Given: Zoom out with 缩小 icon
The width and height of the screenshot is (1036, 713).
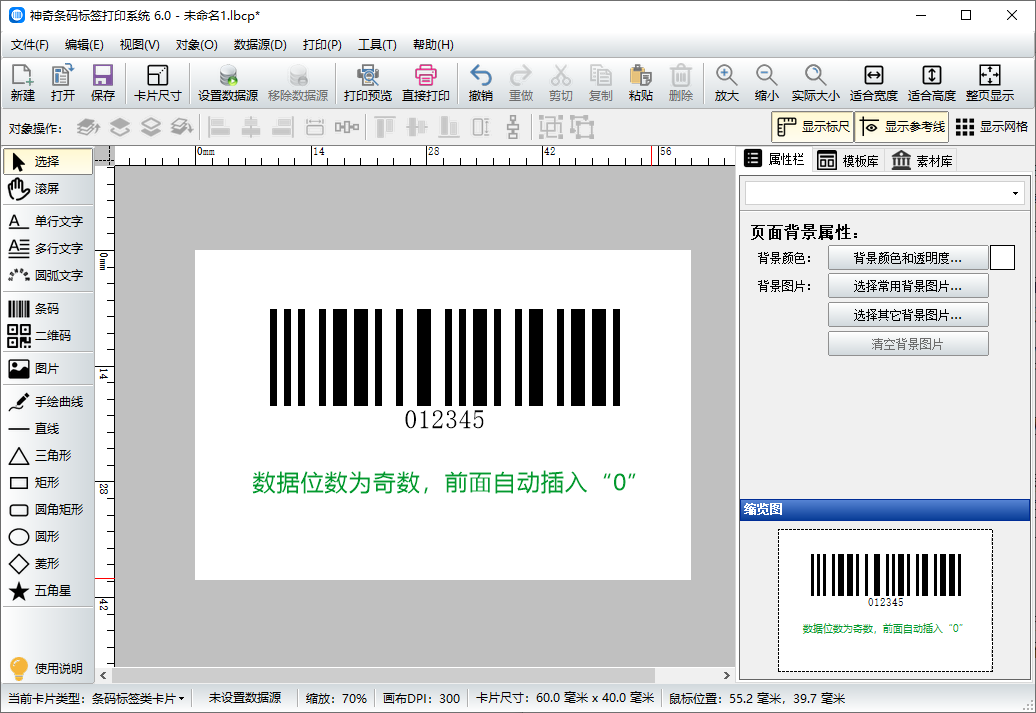Looking at the screenshot, I should [x=766, y=83].
